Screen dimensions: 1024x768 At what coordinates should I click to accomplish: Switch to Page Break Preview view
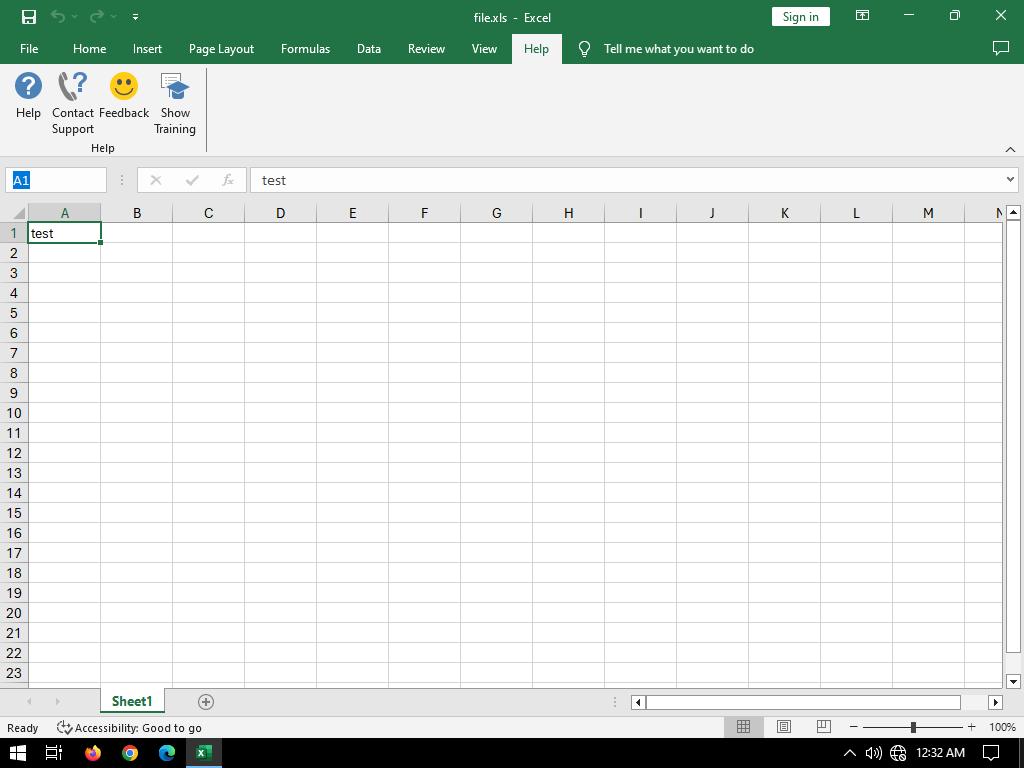point(823,727)
